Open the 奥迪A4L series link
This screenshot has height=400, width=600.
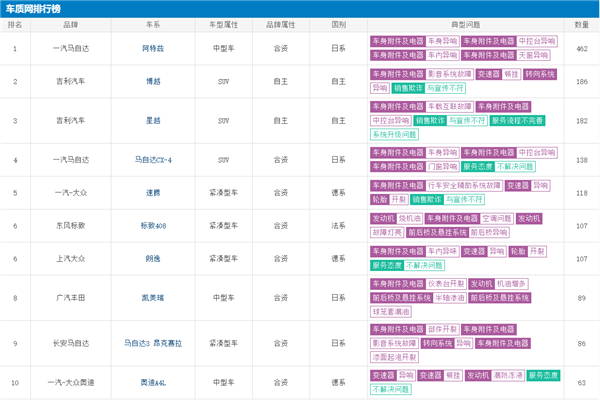pos(153,382)
